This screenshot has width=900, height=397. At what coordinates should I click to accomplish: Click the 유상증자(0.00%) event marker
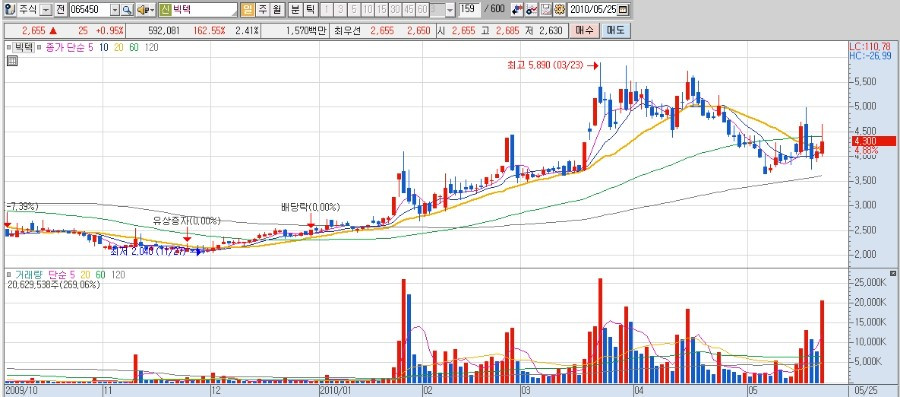coord(187,220)
